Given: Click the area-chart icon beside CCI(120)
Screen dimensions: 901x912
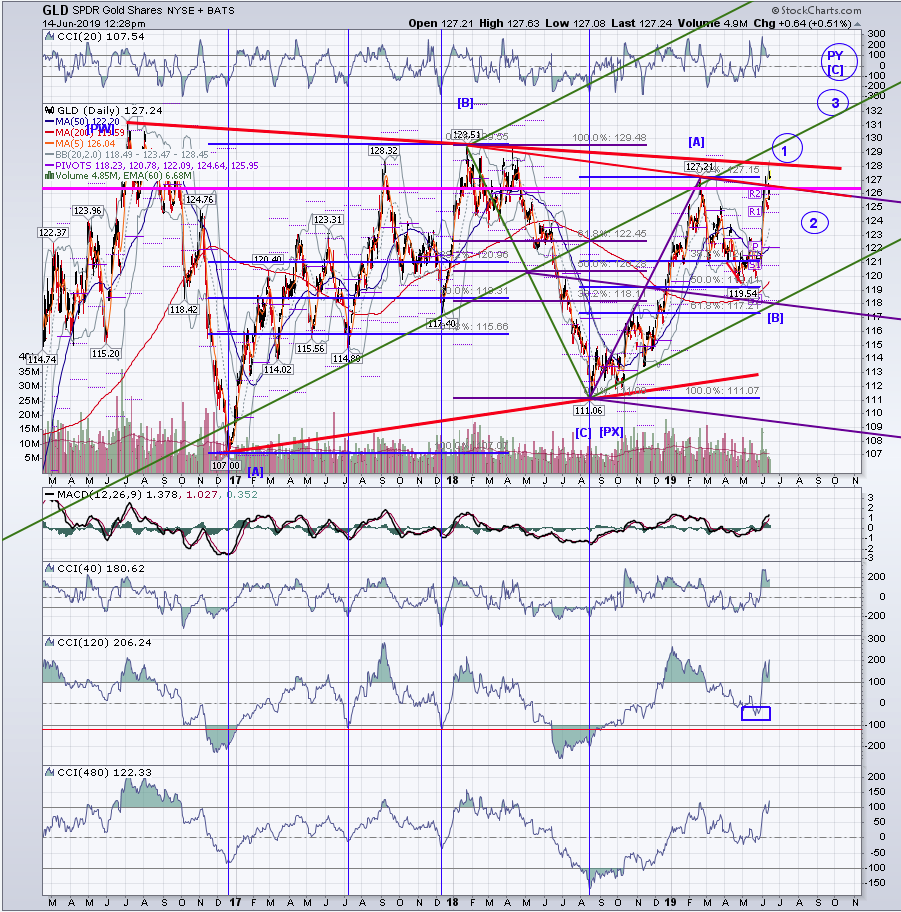Looking at the screenshot, I should click(x=49, y=643).
